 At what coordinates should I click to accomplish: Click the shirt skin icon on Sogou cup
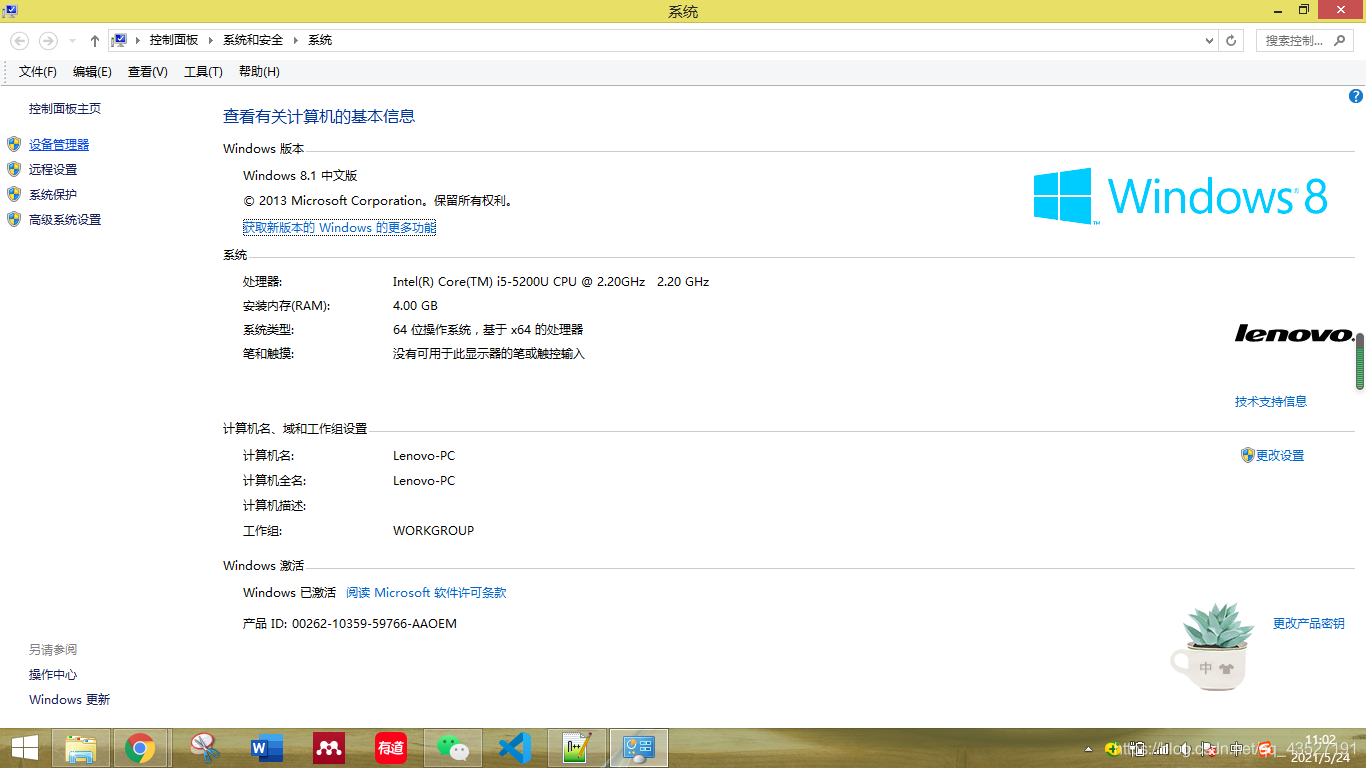coord(1227,668)
